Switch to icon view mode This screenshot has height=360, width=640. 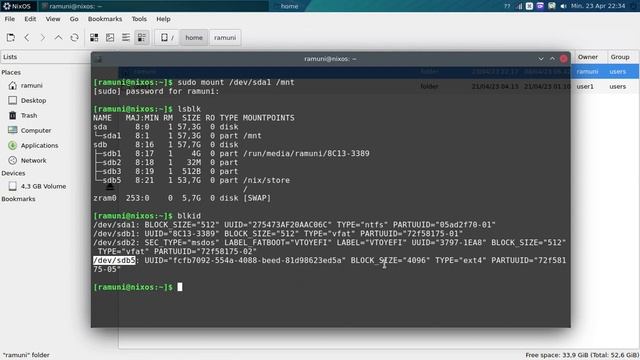94,38
